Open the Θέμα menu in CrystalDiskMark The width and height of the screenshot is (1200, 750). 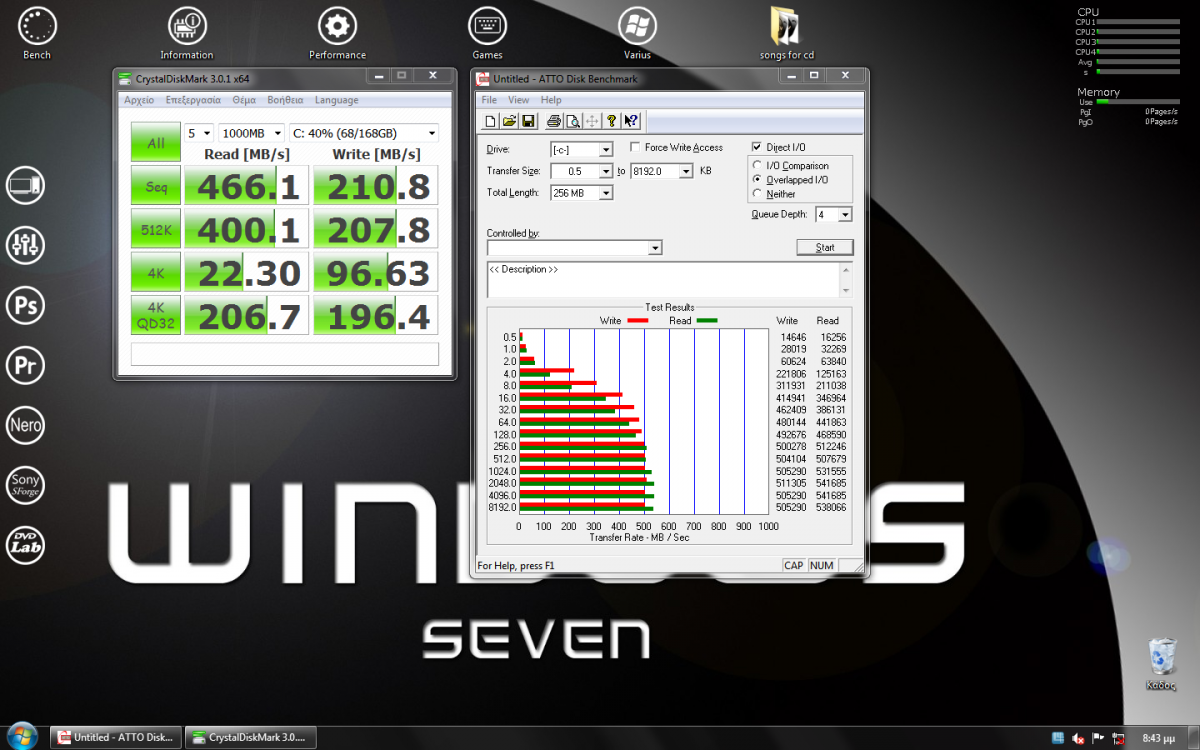pos(244,100)
